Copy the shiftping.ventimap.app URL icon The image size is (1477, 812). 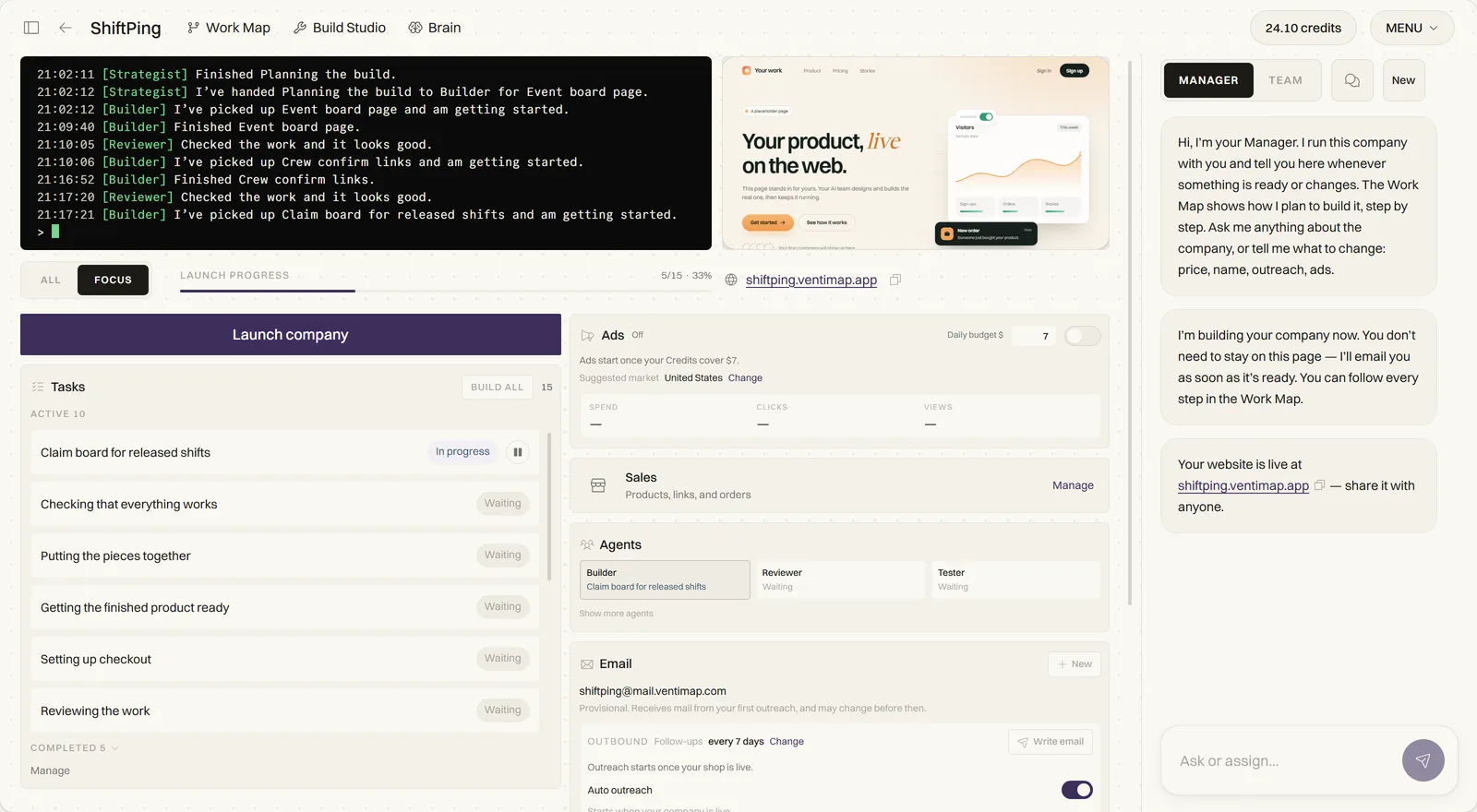(x=895, y=280)
